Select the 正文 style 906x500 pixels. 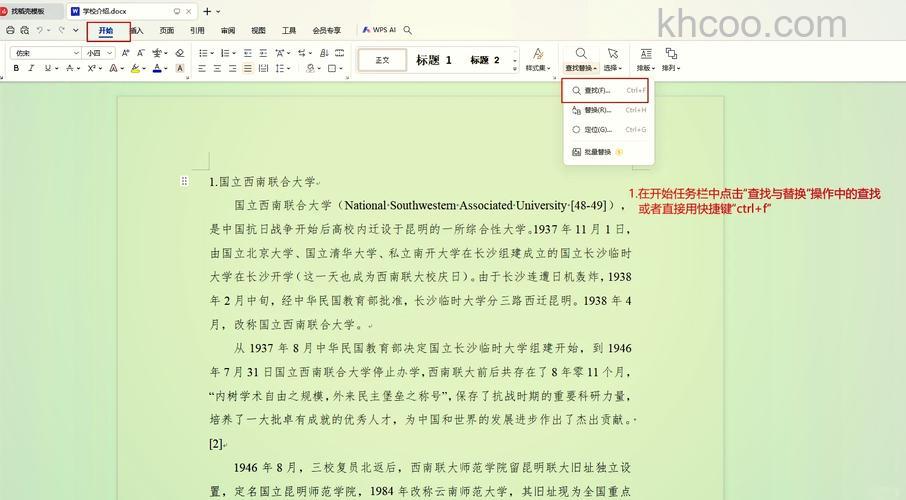[382, 60]
